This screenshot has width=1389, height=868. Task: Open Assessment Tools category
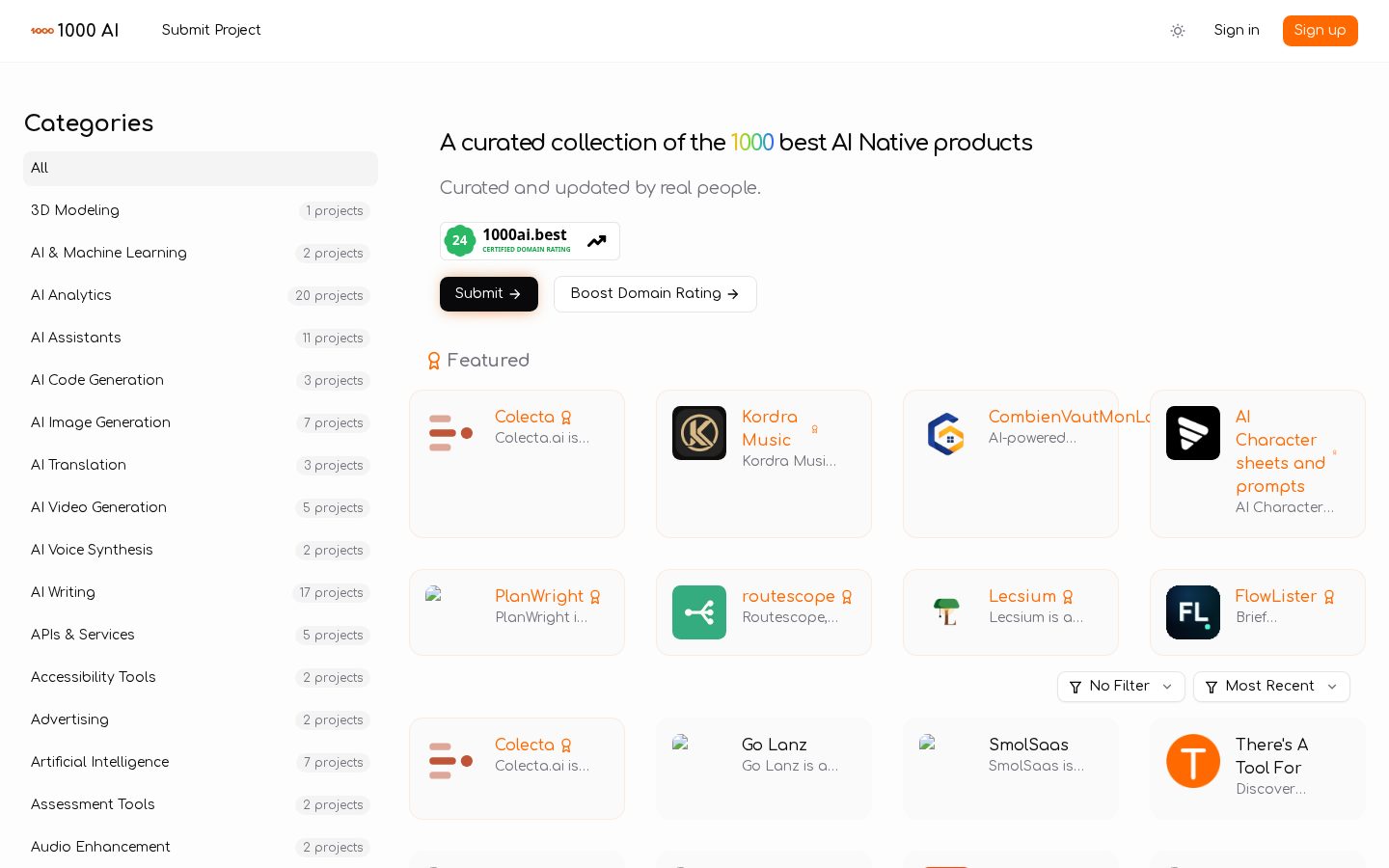click(201, 804)
